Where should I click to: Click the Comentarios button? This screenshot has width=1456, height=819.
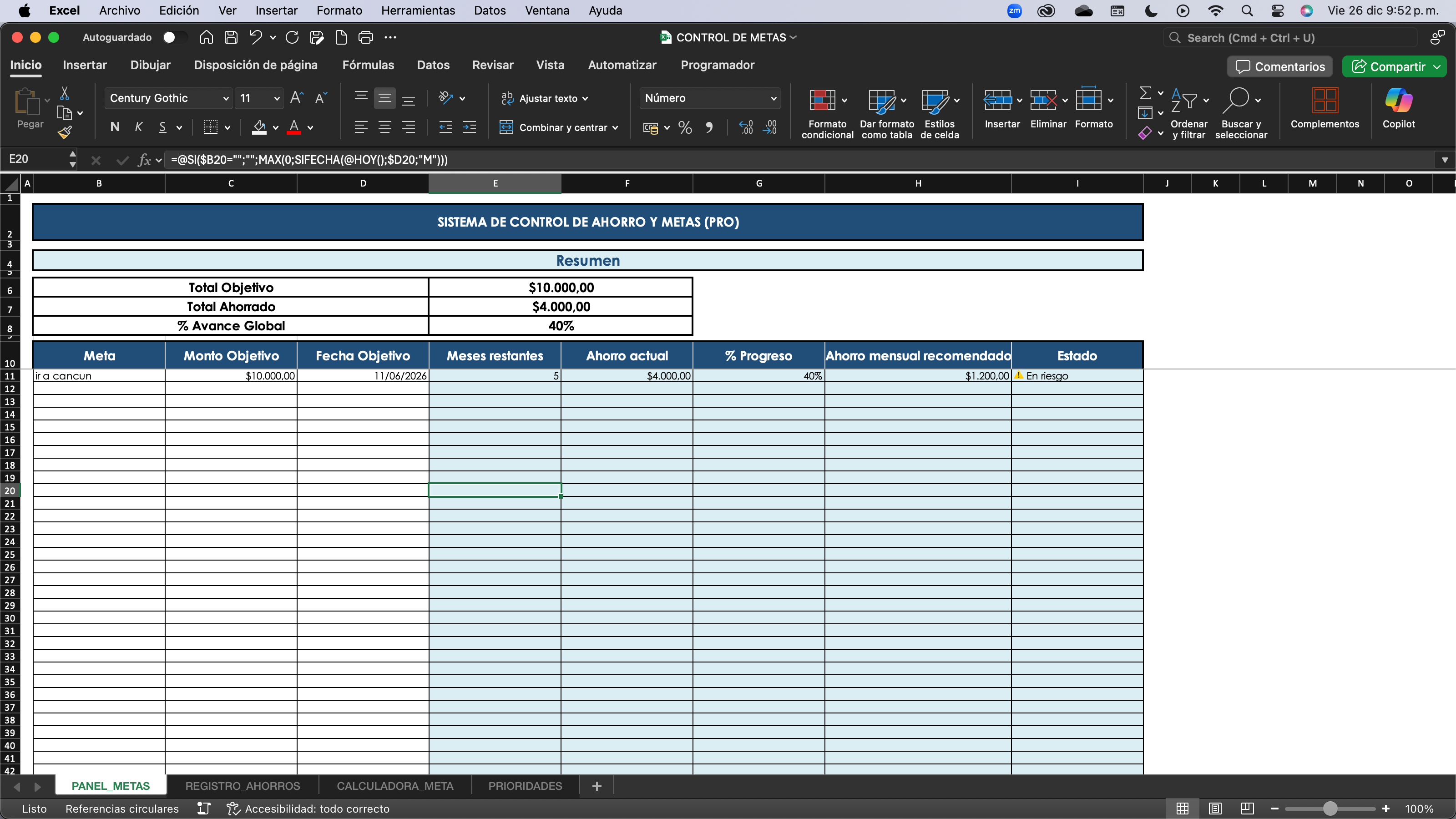1279,67
